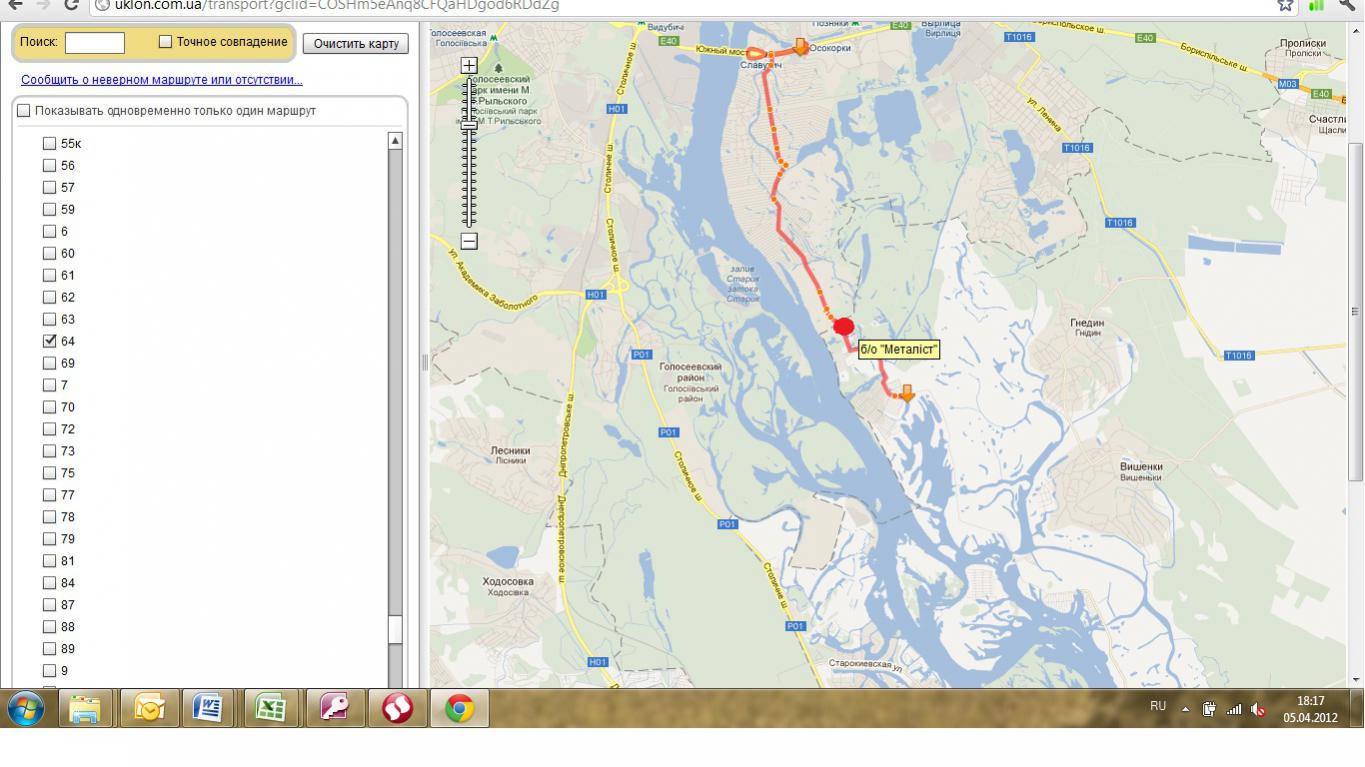Check the route 56 checkbox
The width and height of the screenshot is (1365, 767).
(x=49, y=165)
